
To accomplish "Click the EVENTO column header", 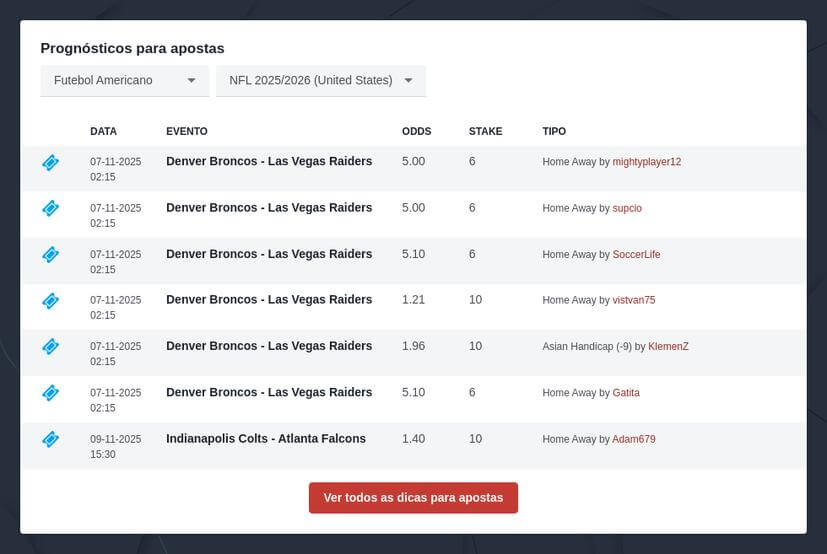I will click(187, 131).
